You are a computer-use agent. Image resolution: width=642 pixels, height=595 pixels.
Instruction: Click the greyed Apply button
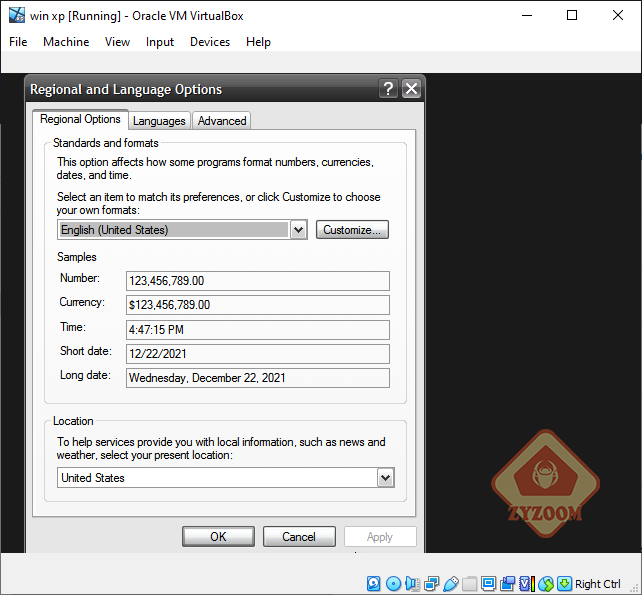point(380,536)
